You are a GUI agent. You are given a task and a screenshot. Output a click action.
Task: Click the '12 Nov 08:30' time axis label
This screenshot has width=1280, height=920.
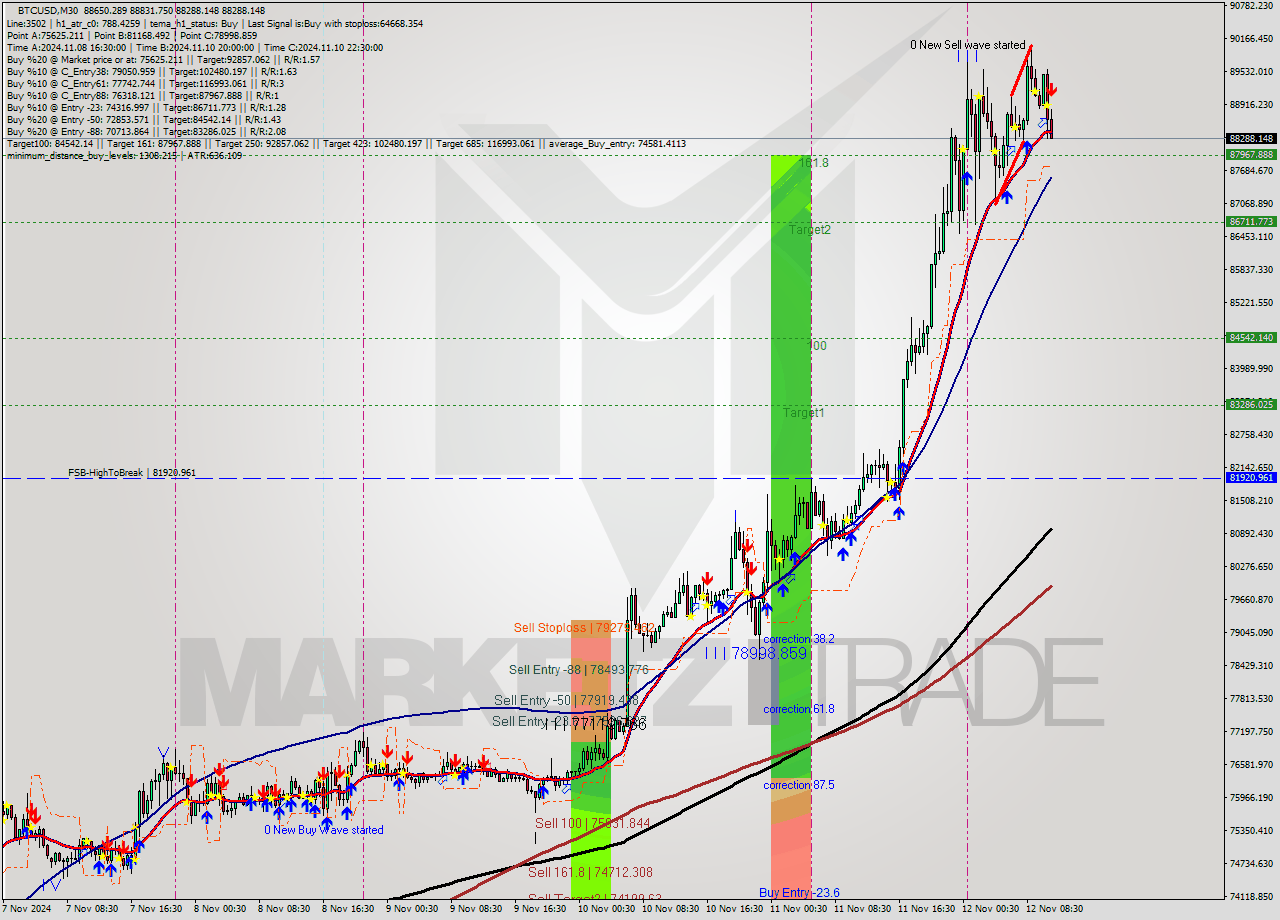pyautogui.click(x=1052, y=909)
